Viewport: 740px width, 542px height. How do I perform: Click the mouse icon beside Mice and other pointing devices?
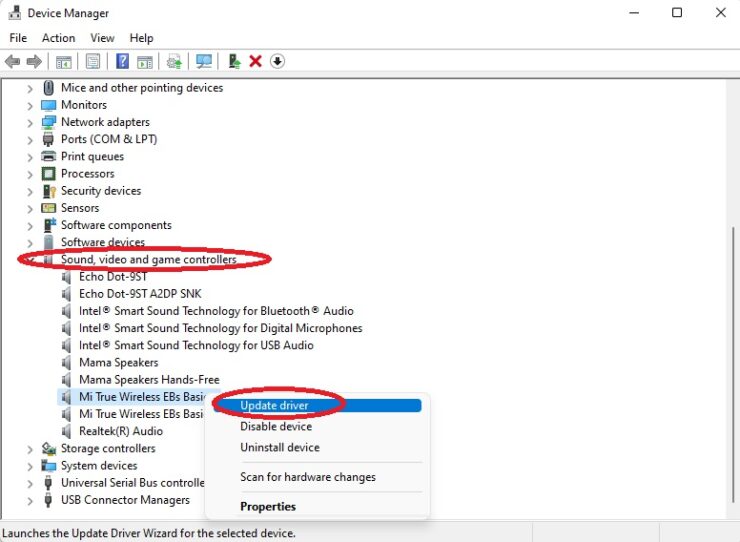48,88
